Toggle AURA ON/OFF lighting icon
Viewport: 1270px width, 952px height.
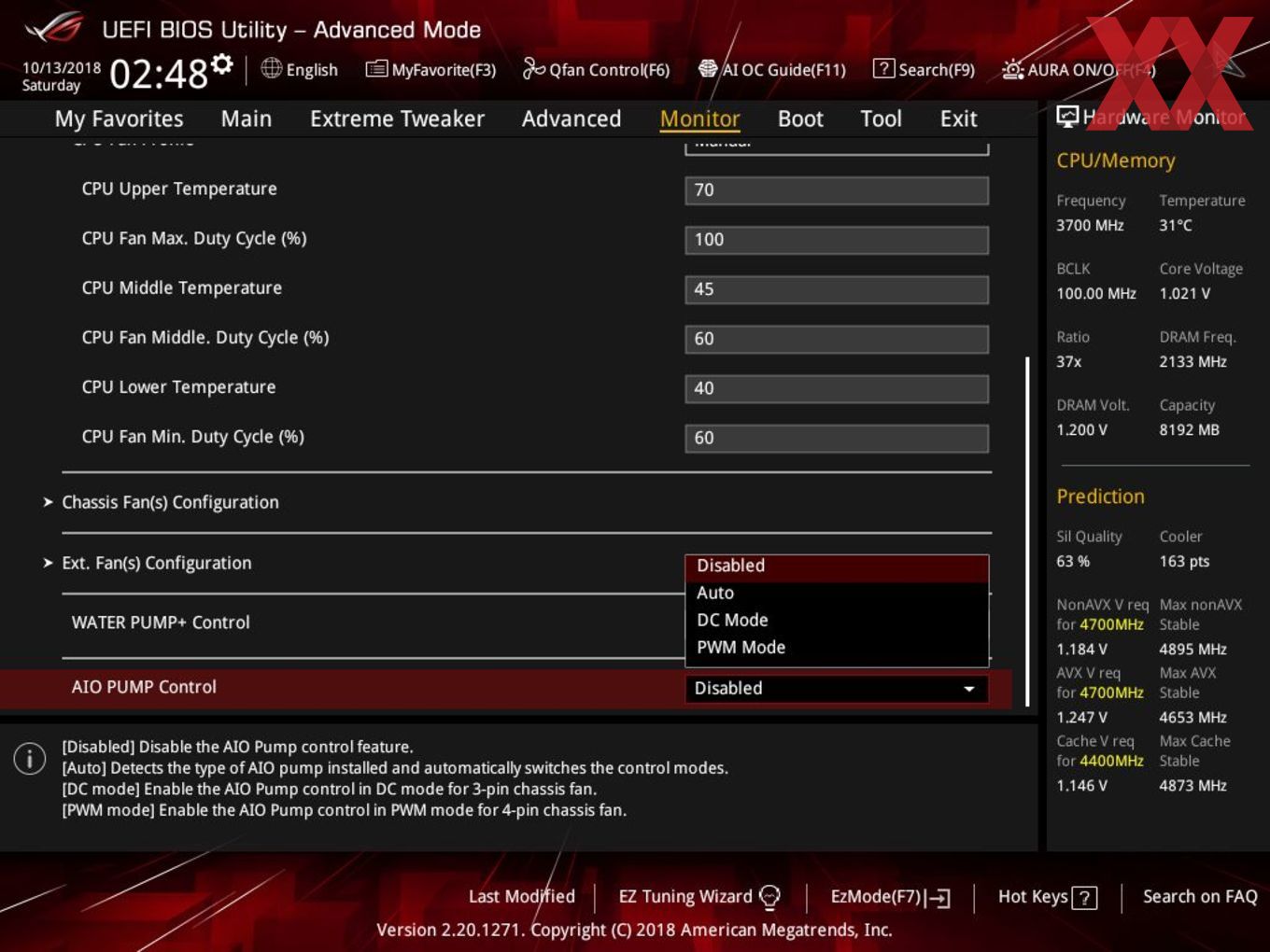click(1012, 69)
